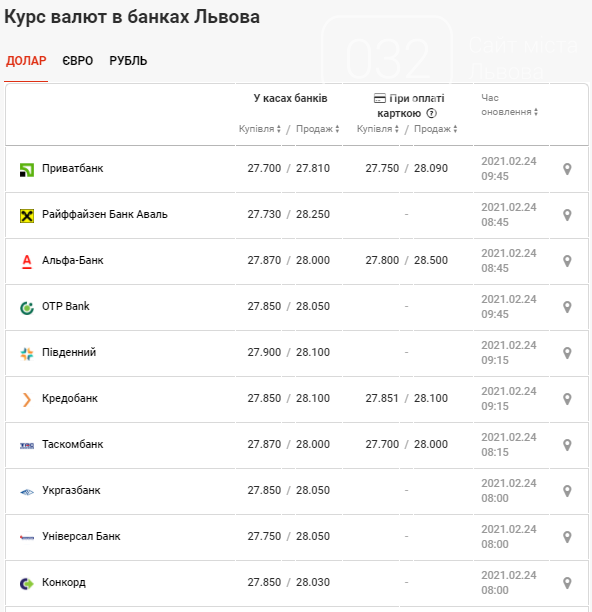Sort by card payment Купівля column

(x=378, y=129)
